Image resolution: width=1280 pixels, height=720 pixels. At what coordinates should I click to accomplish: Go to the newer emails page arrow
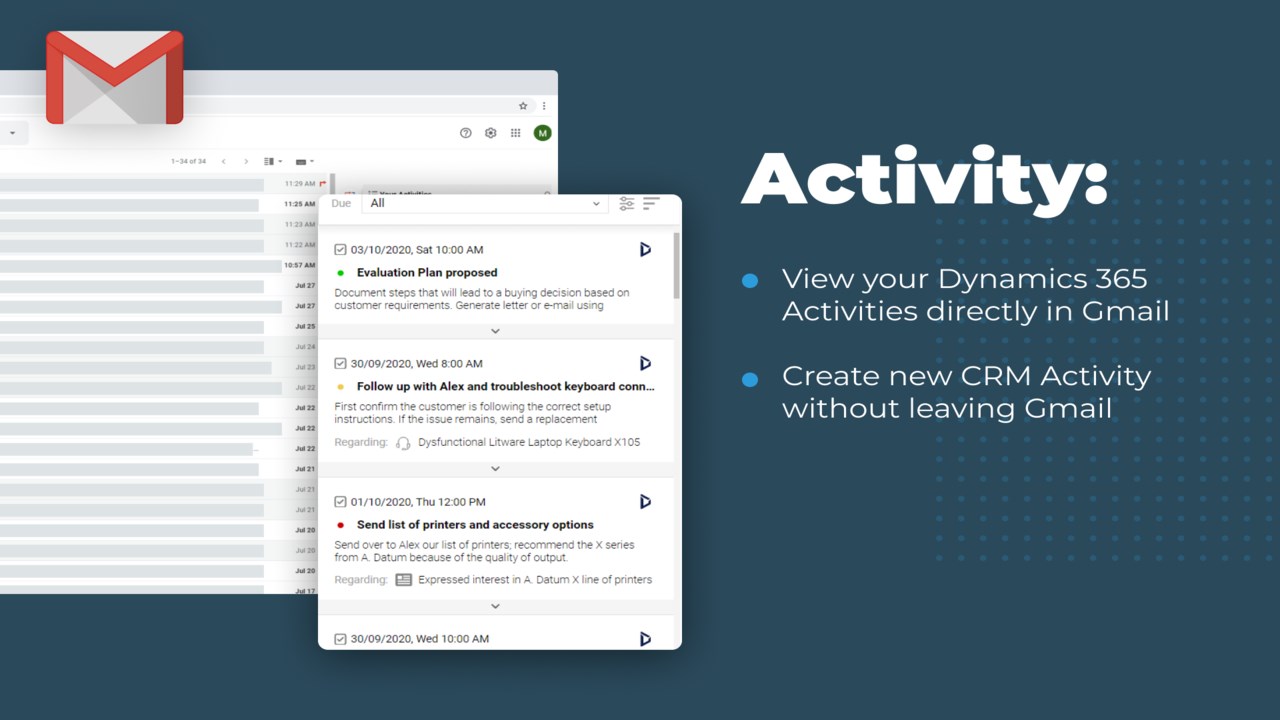[224, 161]
